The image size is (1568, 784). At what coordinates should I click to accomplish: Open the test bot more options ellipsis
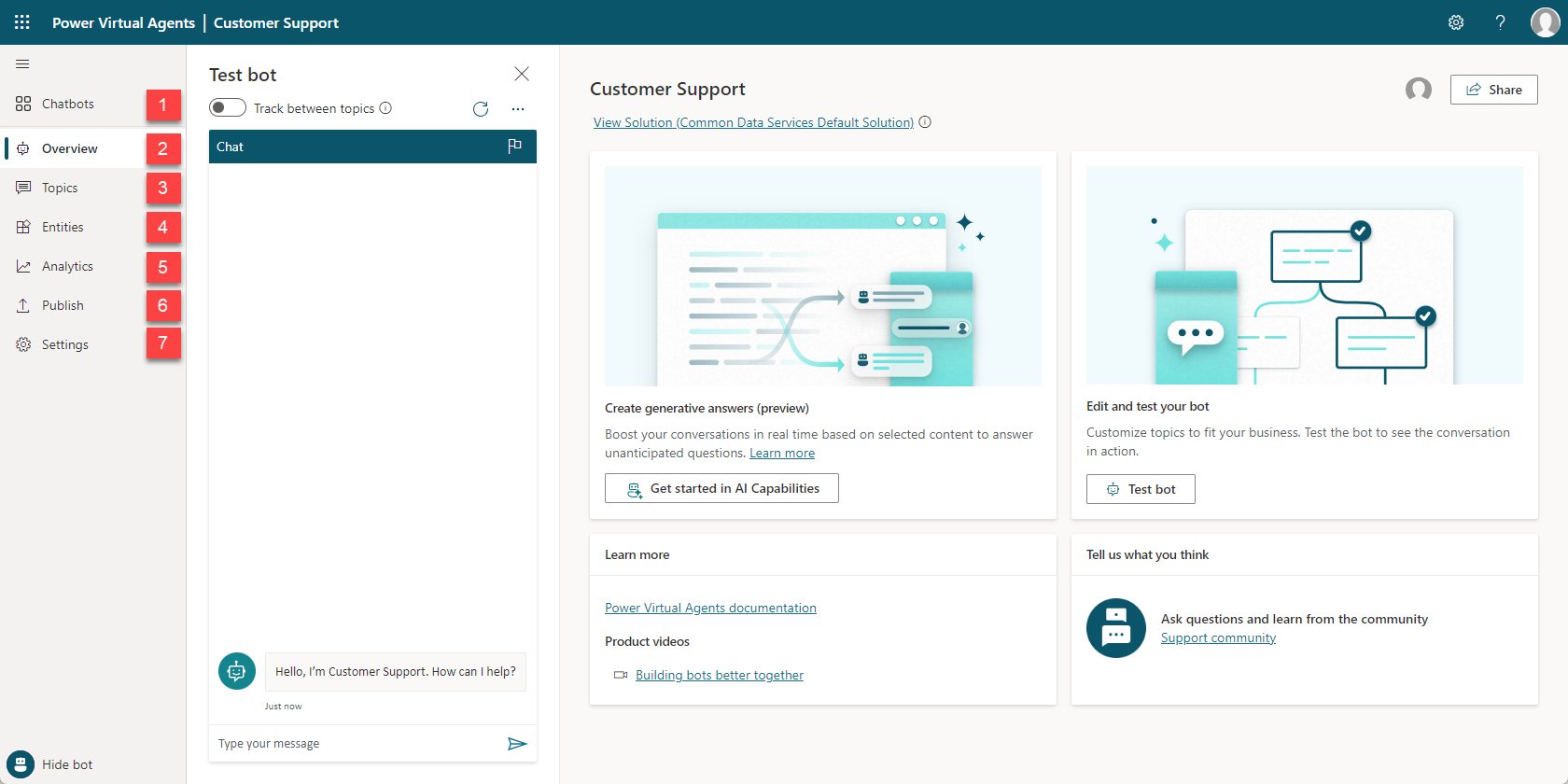(518, 109)
